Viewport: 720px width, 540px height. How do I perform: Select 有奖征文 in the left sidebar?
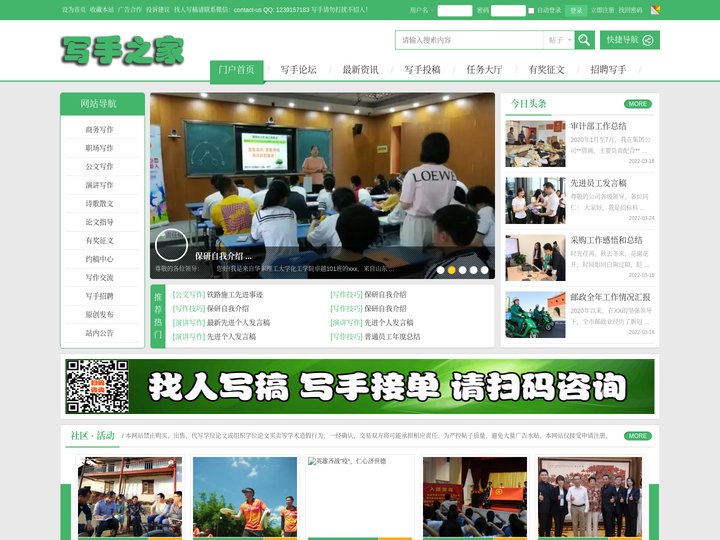click(100, 241)
